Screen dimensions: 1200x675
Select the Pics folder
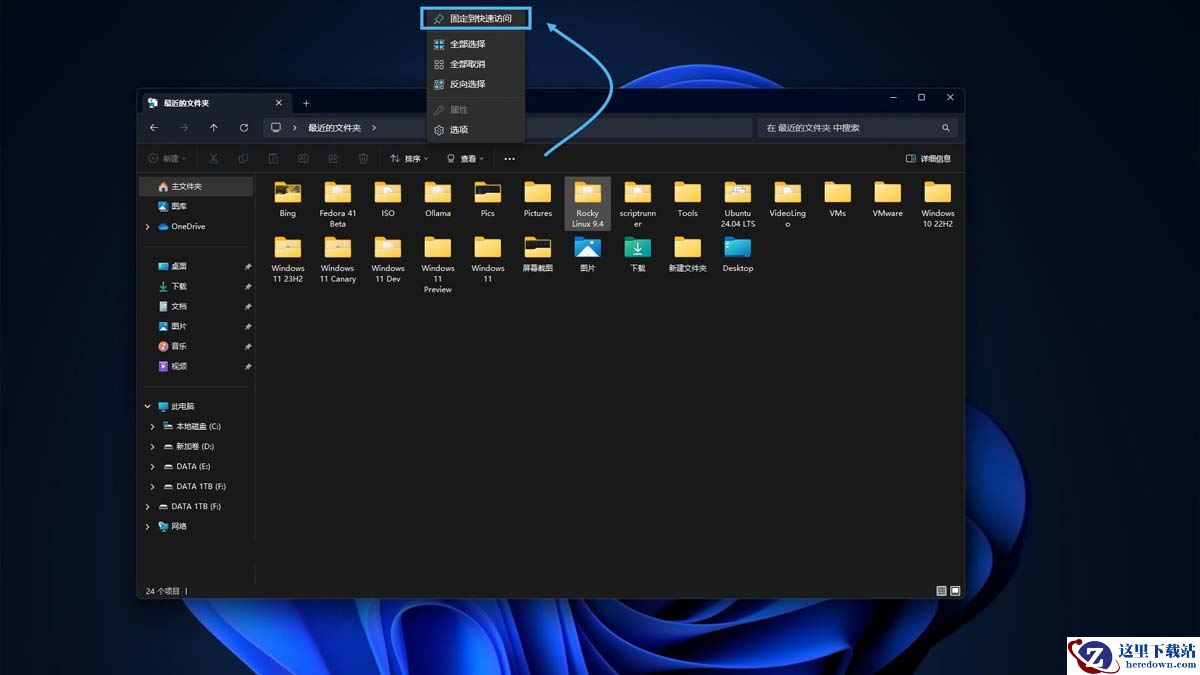488,199
